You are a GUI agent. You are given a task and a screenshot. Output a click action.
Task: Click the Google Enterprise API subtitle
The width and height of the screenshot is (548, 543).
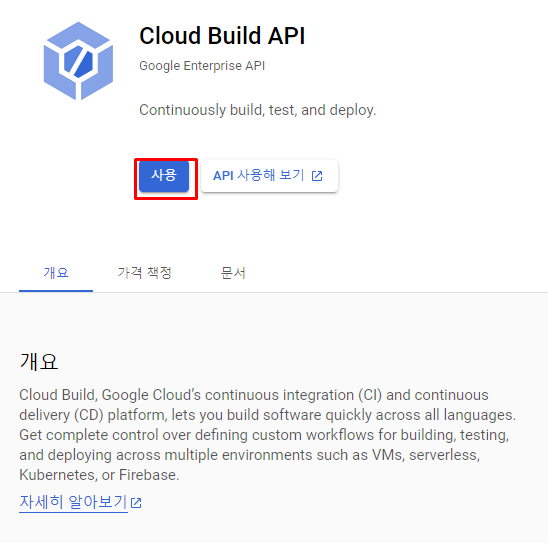click(x=202, y=66)
